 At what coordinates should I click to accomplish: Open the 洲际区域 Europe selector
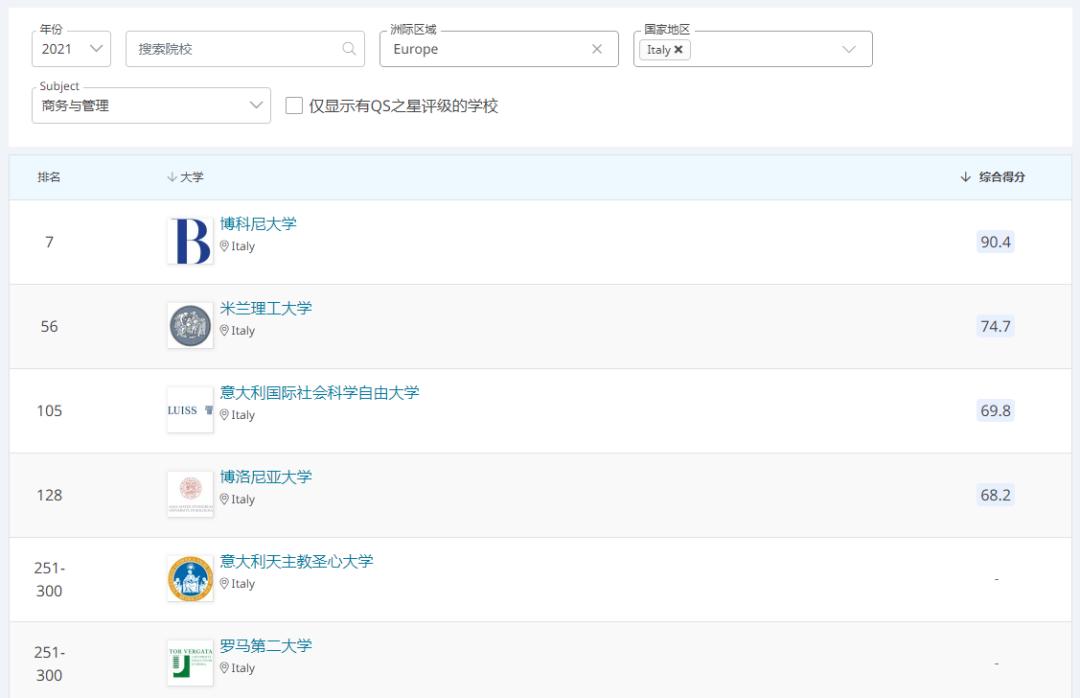[499, 49]
